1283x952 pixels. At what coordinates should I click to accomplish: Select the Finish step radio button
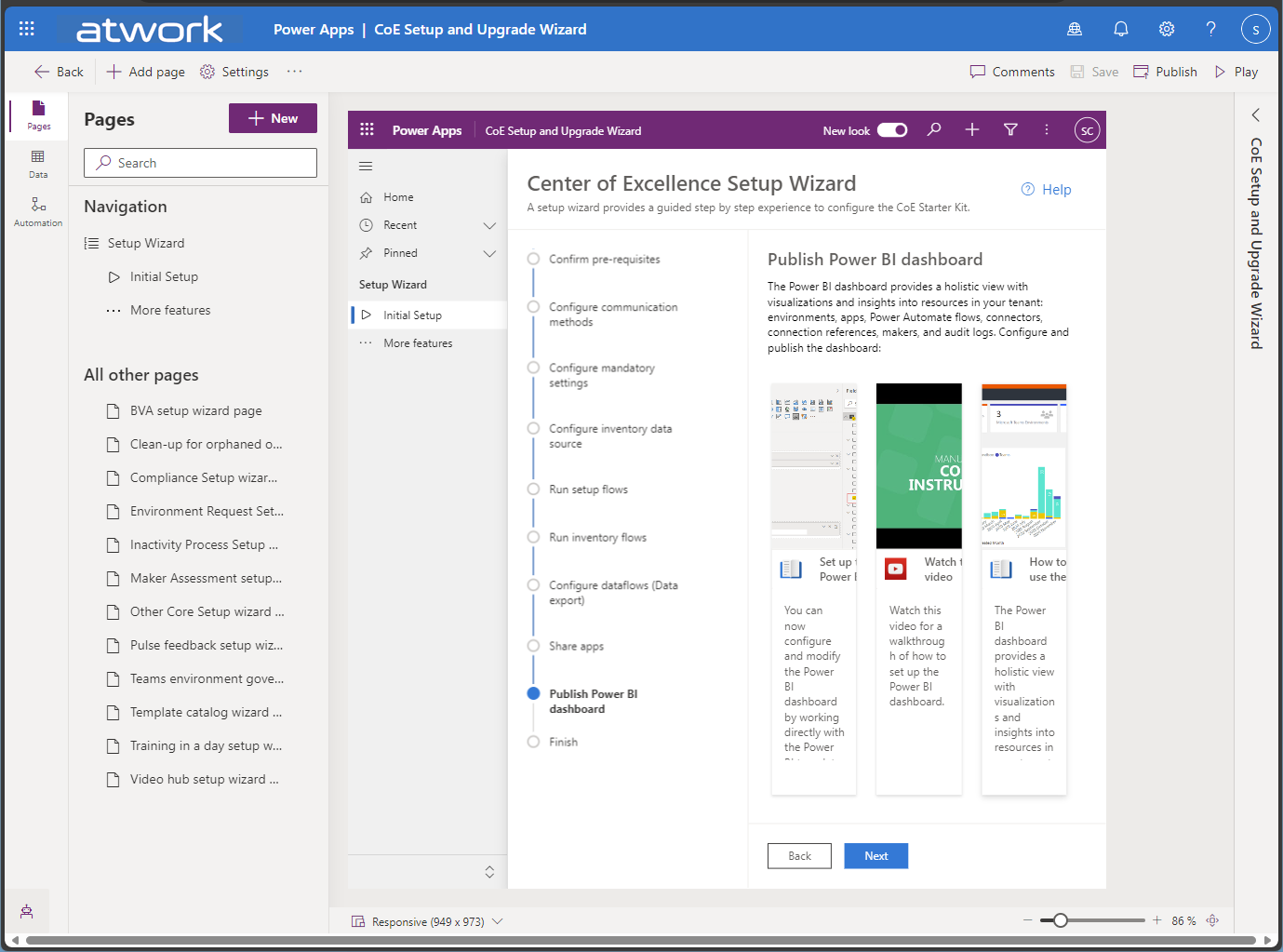coord(533,742)
